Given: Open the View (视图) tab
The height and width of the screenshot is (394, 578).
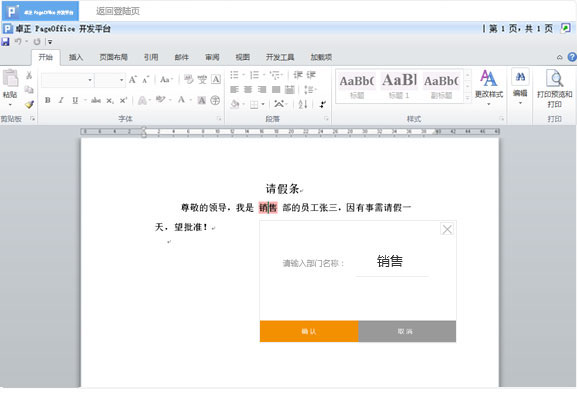Looking at the screenshot, I should click(x=243, y=57).
